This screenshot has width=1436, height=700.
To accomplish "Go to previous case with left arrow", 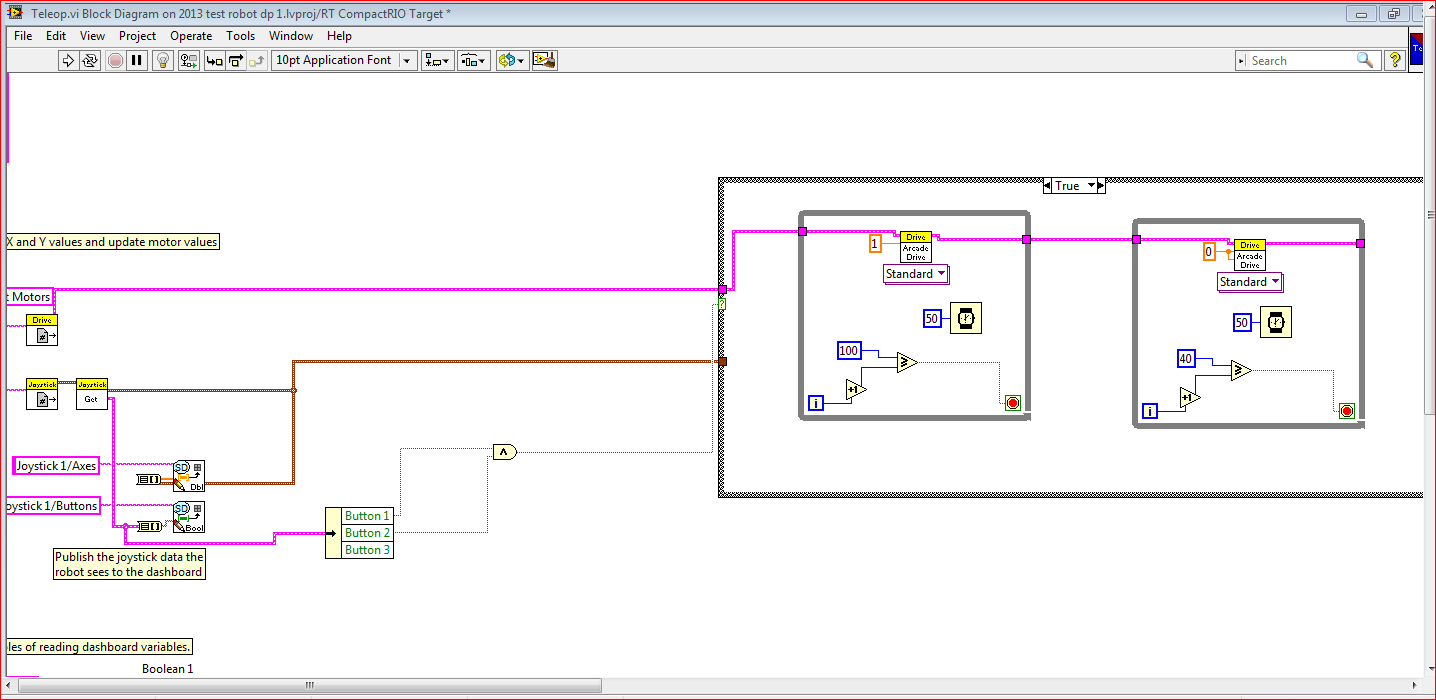I will [x=1047, y=186].
